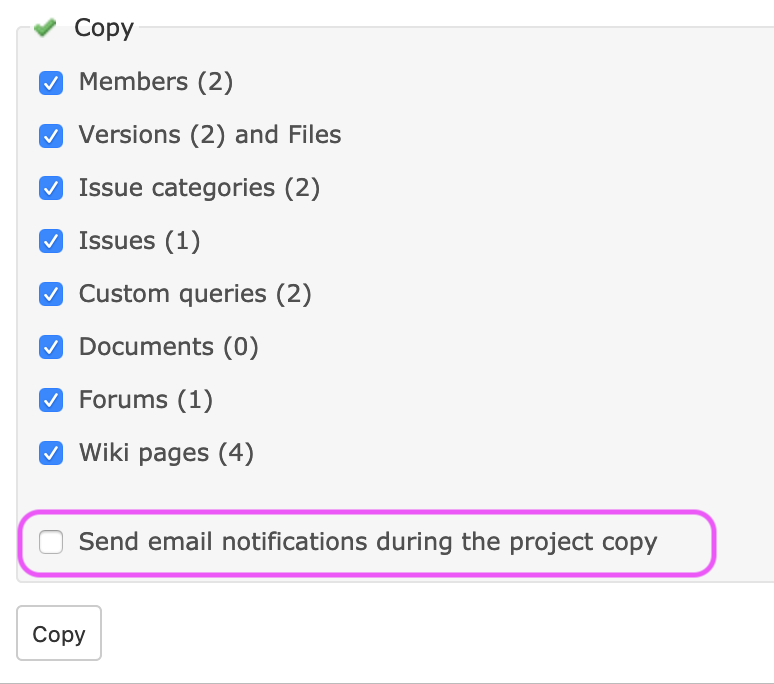Click the green check-all icon beside Copy legend
774x684 pixels.
[x=45, y=28]
